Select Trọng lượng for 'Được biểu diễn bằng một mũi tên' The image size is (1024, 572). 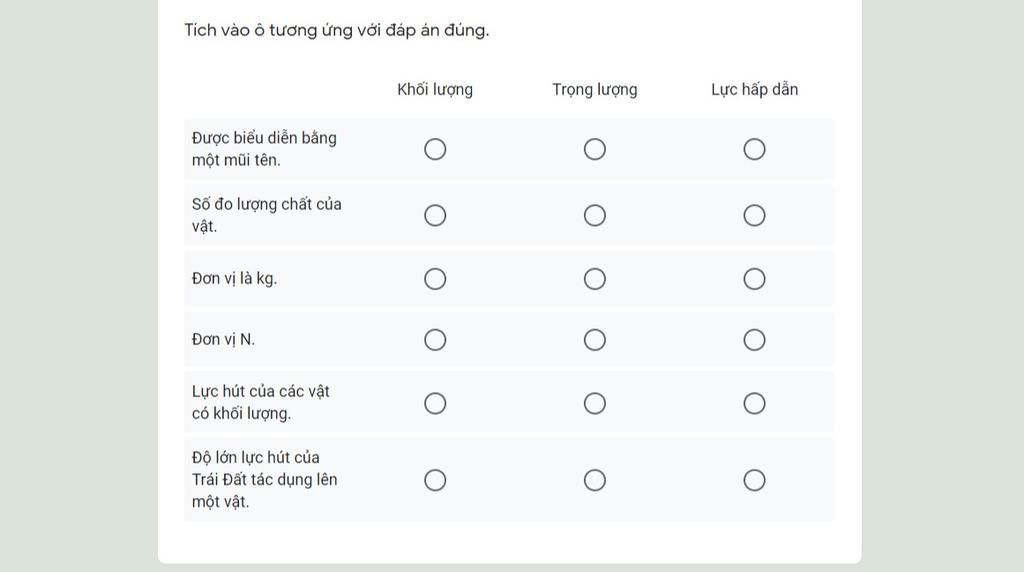click(x=594, y=150)
